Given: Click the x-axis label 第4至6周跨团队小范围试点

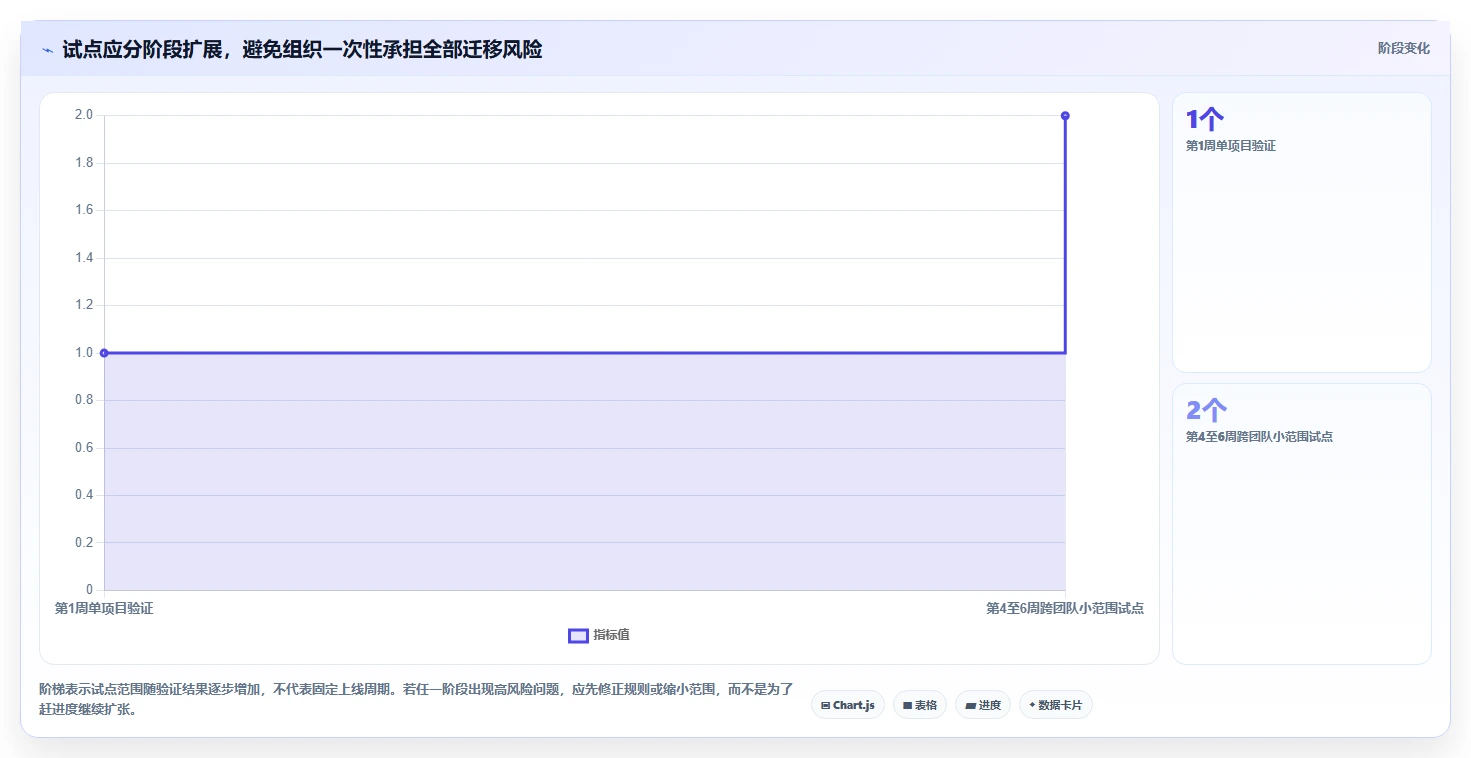Looking at the screenshot, I should (1065, 608).
